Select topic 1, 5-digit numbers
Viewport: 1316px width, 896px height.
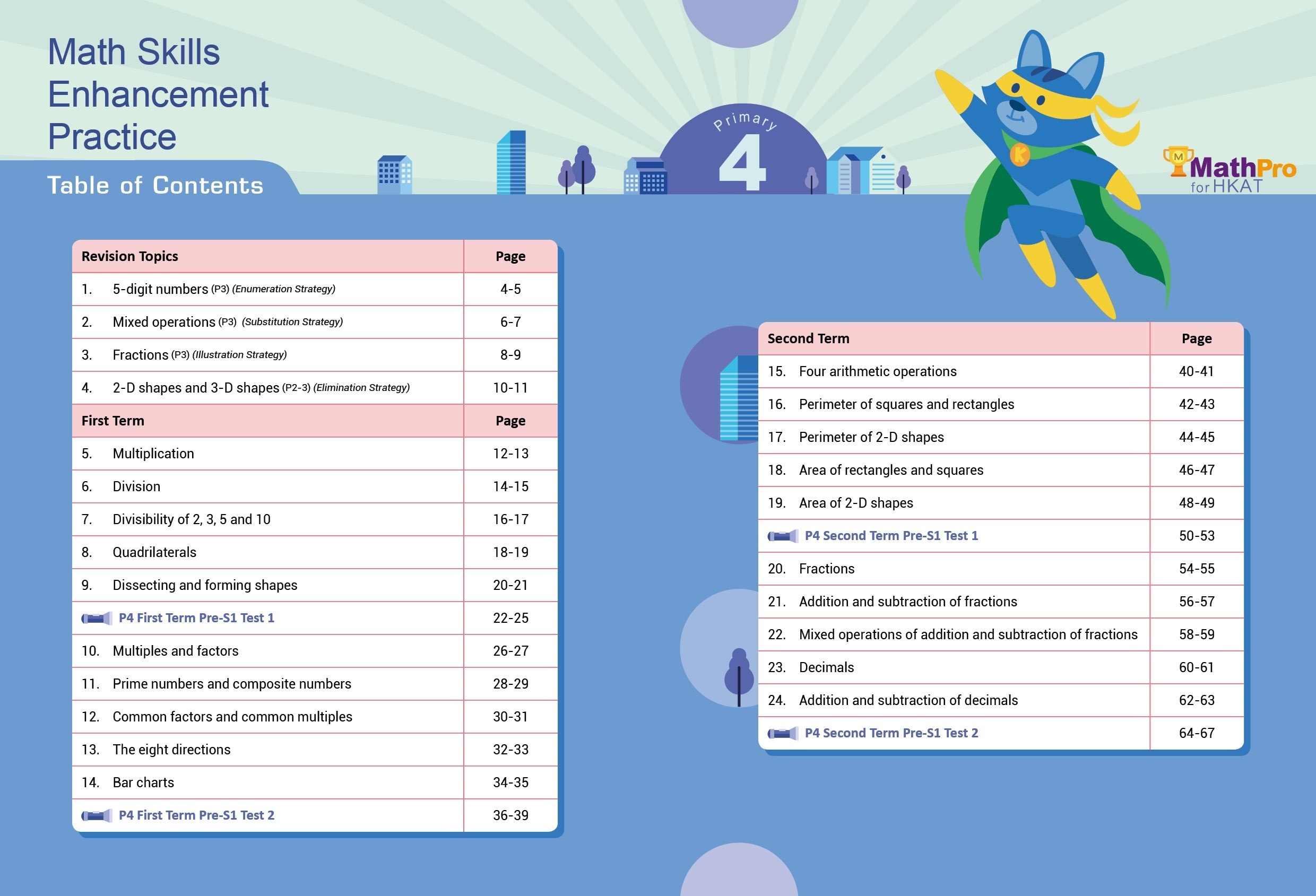(x=268, y=289)
